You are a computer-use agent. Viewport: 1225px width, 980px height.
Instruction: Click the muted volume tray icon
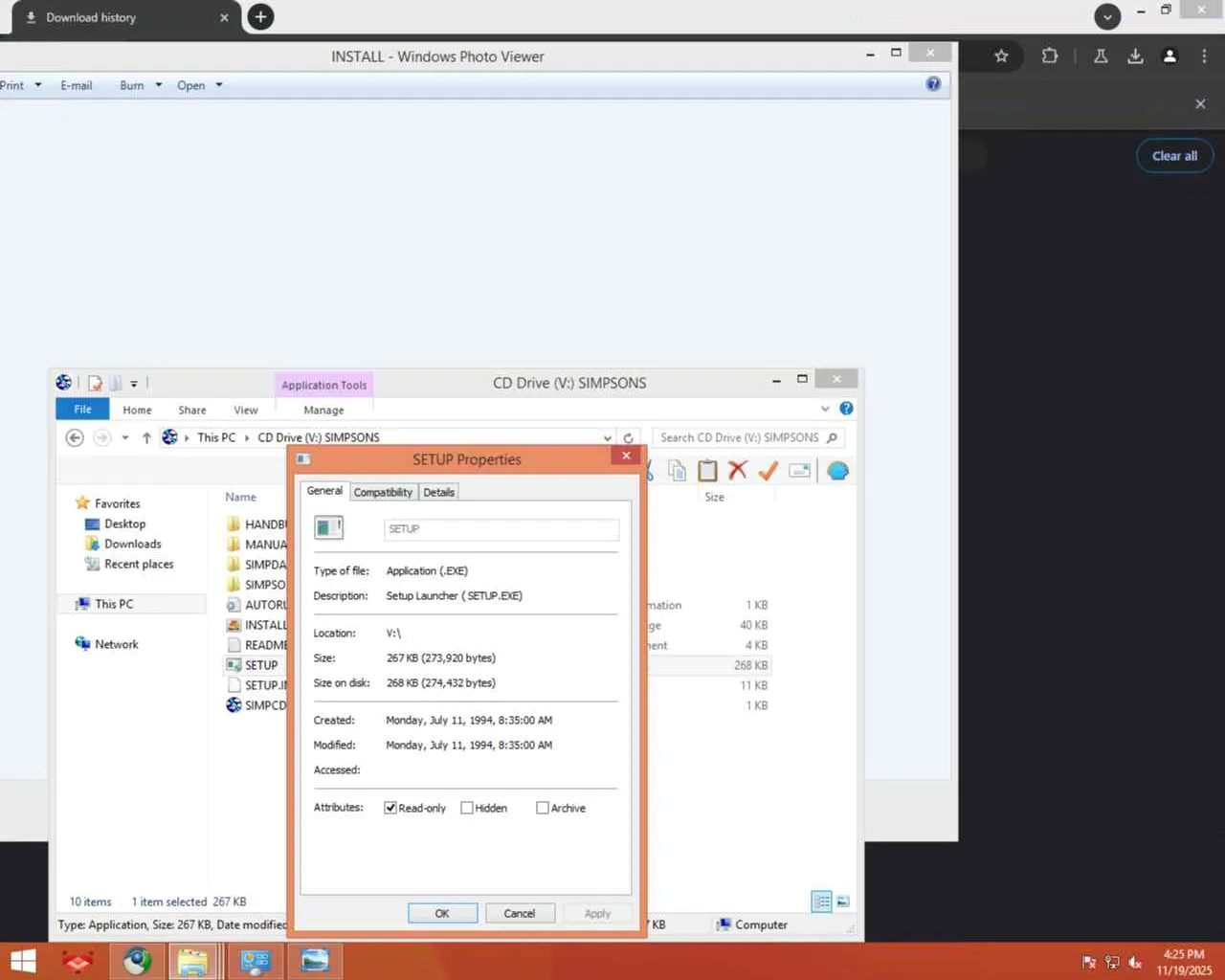[1135, 962]
